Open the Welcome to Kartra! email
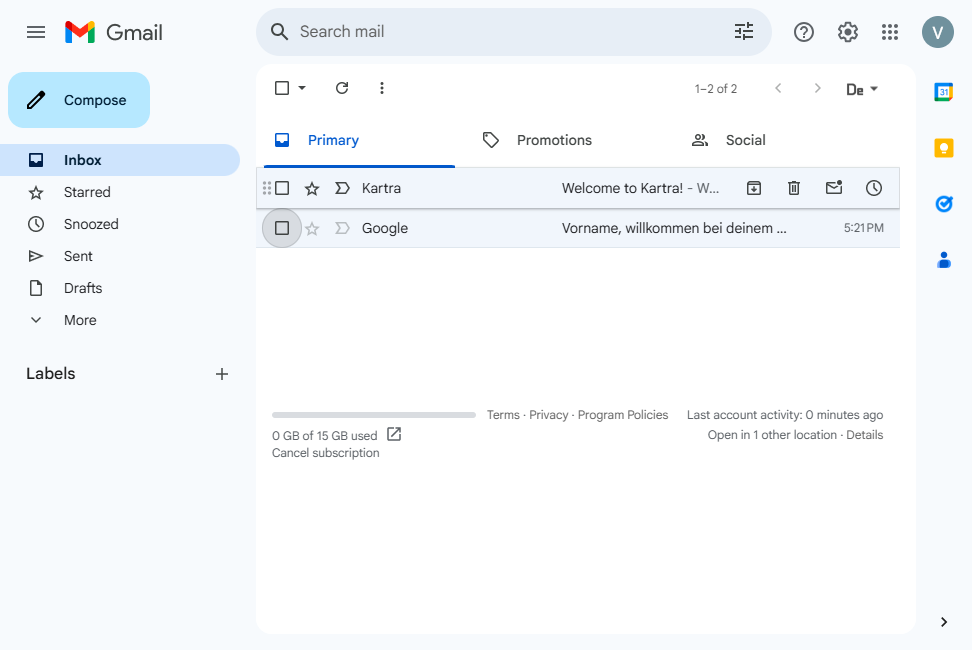972x650 pixels. 640,188
